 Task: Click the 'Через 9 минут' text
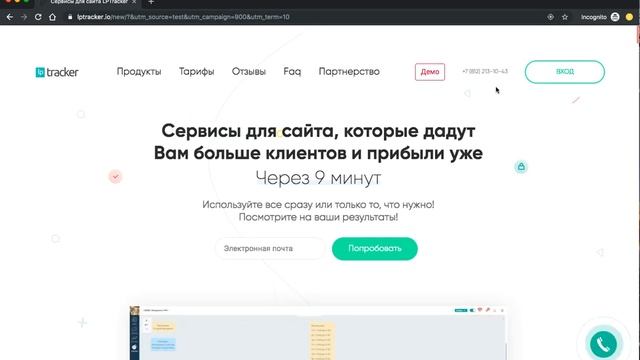tap(318, 178)
